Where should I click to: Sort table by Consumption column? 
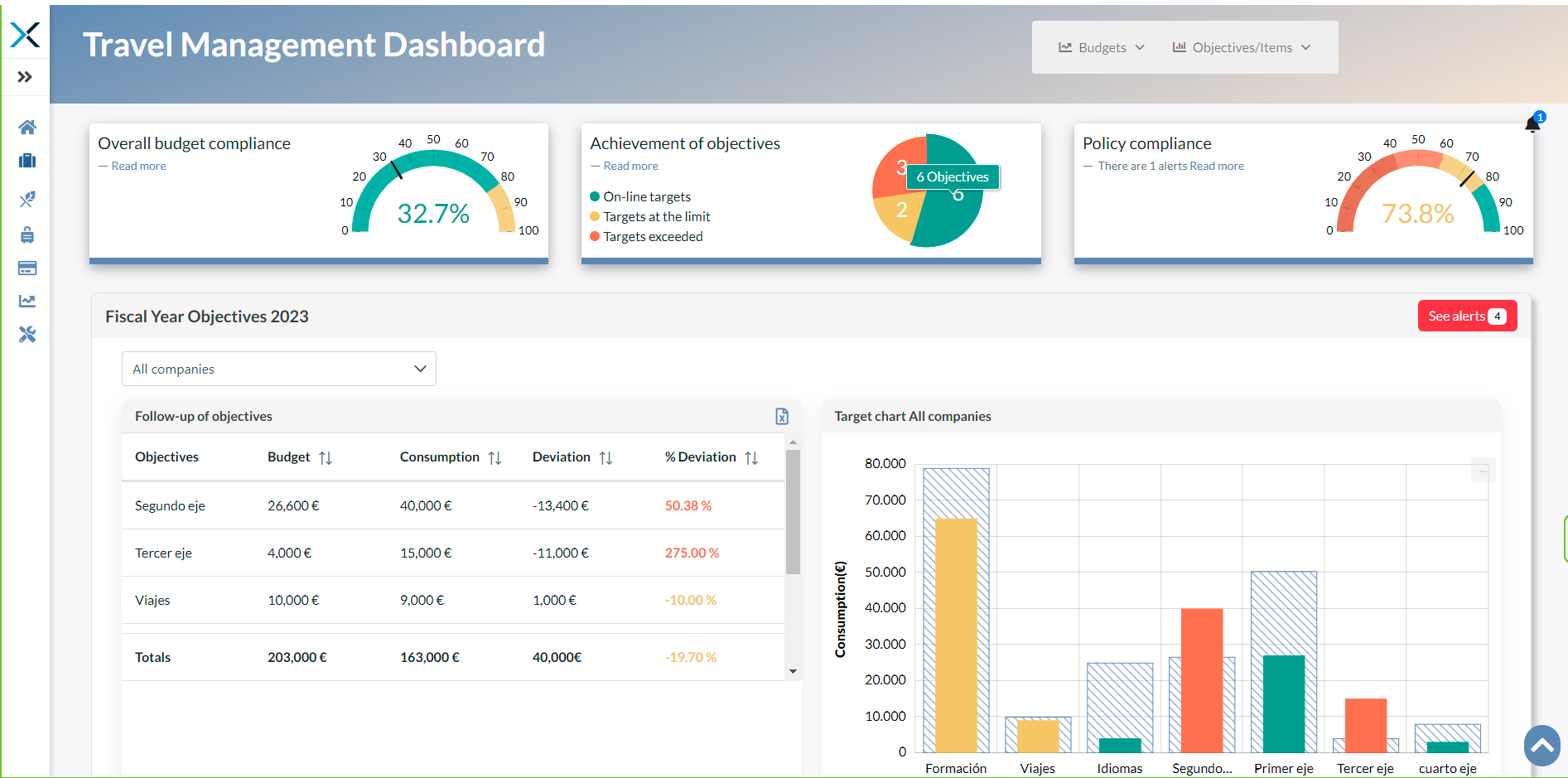(495, 457)
